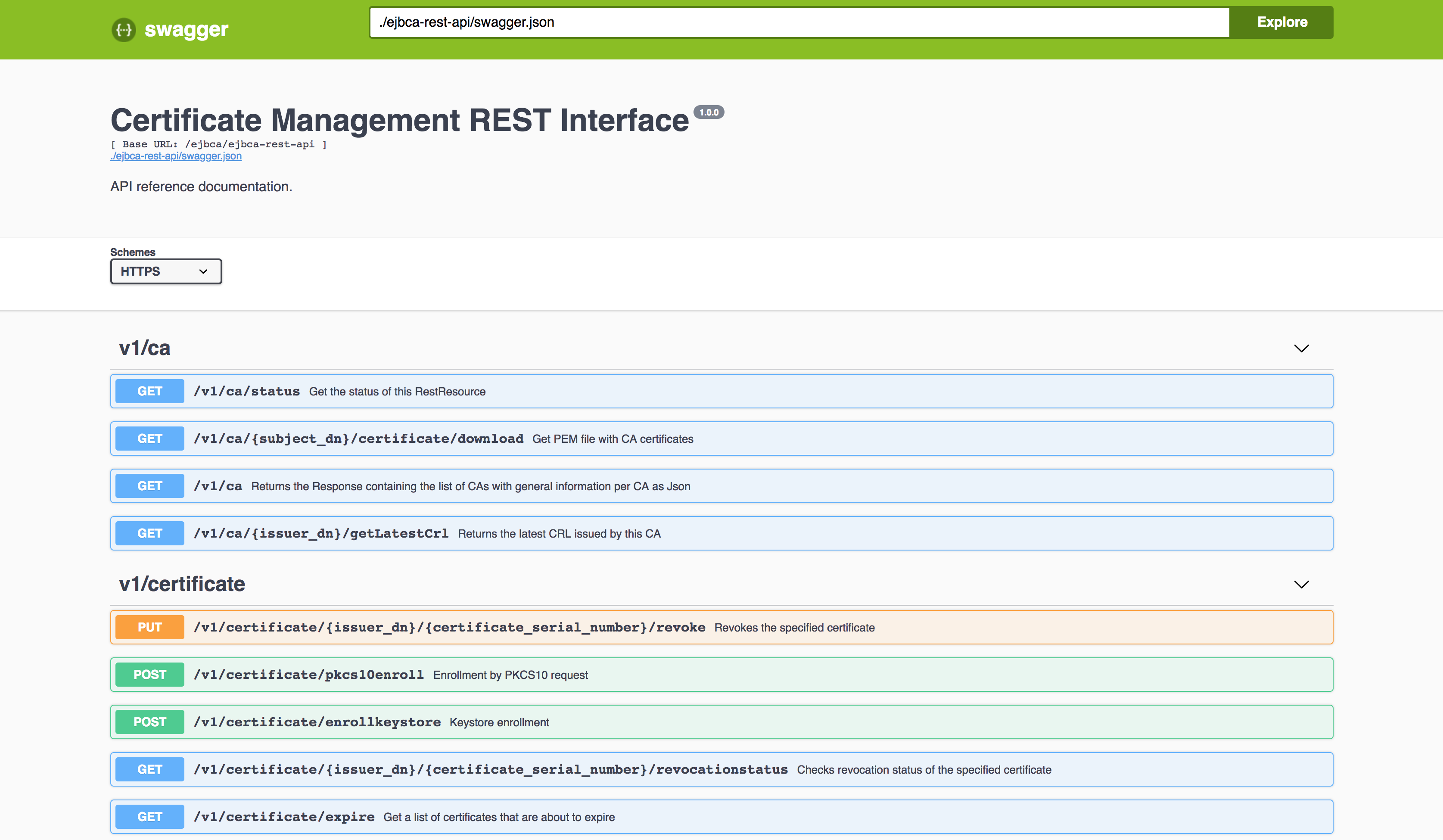
Task: Click the Swagger logo icon
Action: point(124,30)
